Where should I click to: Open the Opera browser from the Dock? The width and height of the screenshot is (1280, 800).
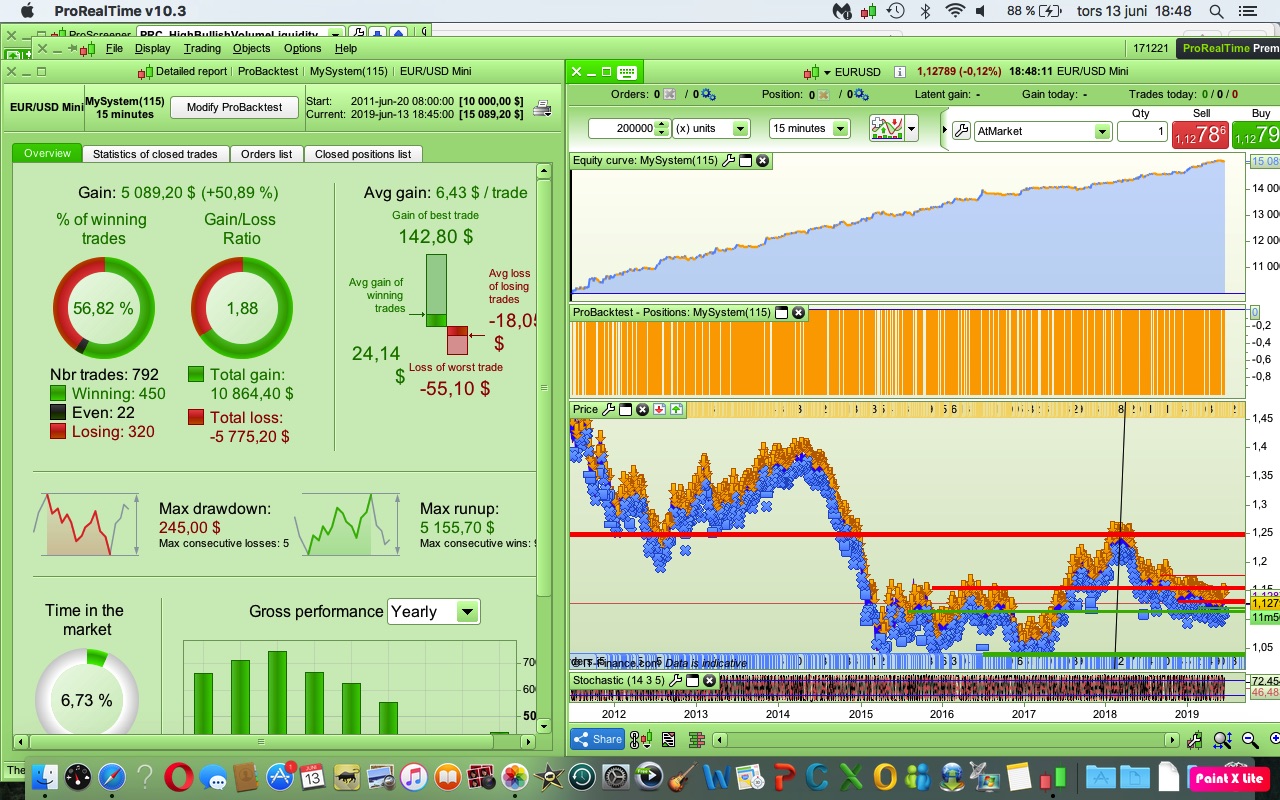pyautogui.click(x=179, y=777)
